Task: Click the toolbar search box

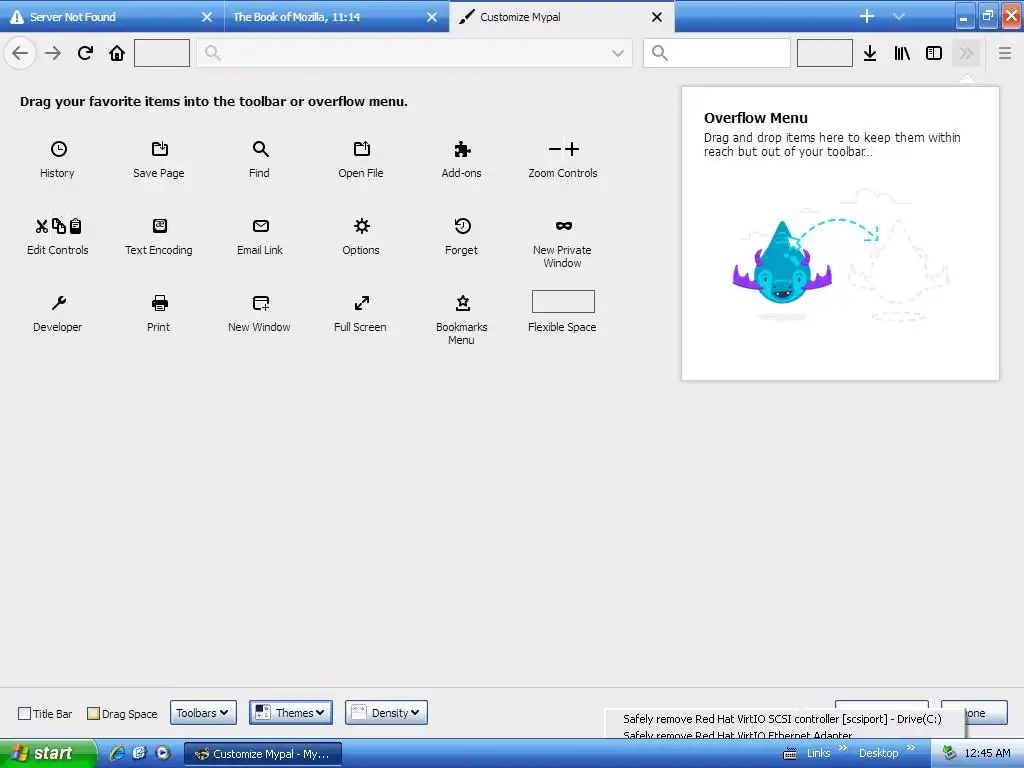Action: 717,53
